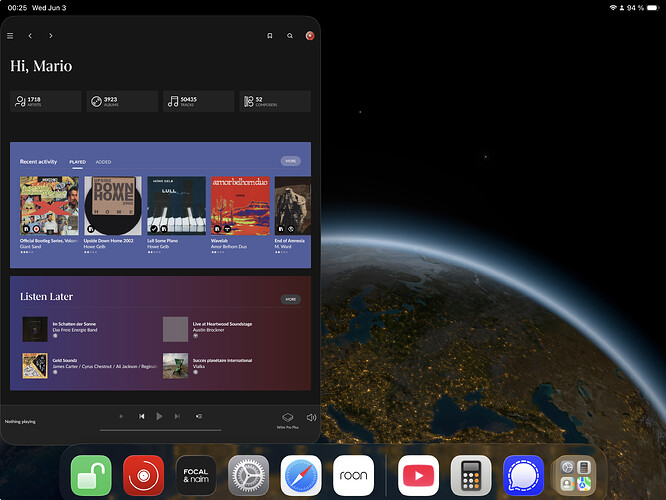The image size is (666, 500).
Task: Switch to the Played tab
Action: (x=78, y=162)
